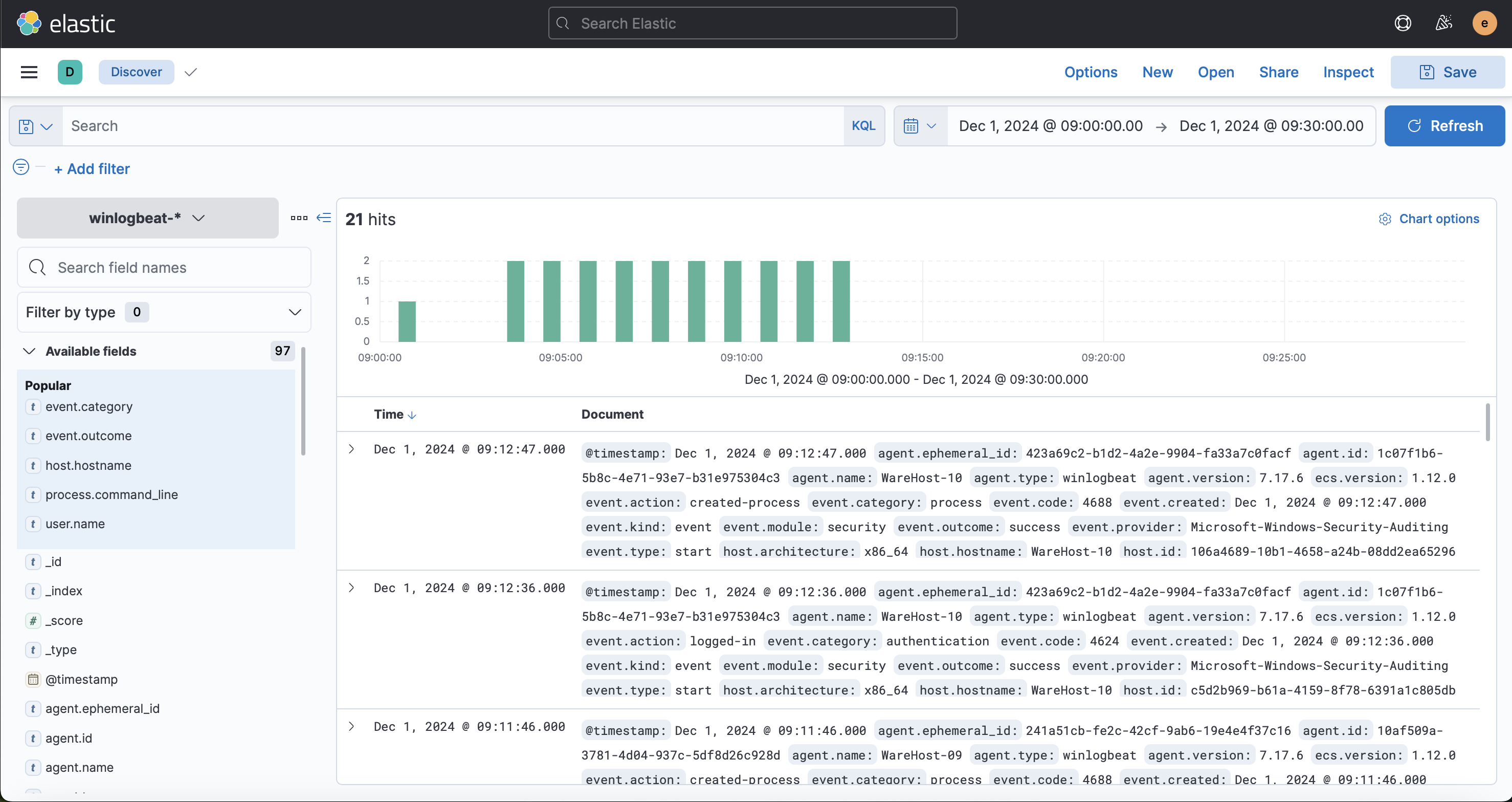Open the Options menu

click(x=1091, y=72)
